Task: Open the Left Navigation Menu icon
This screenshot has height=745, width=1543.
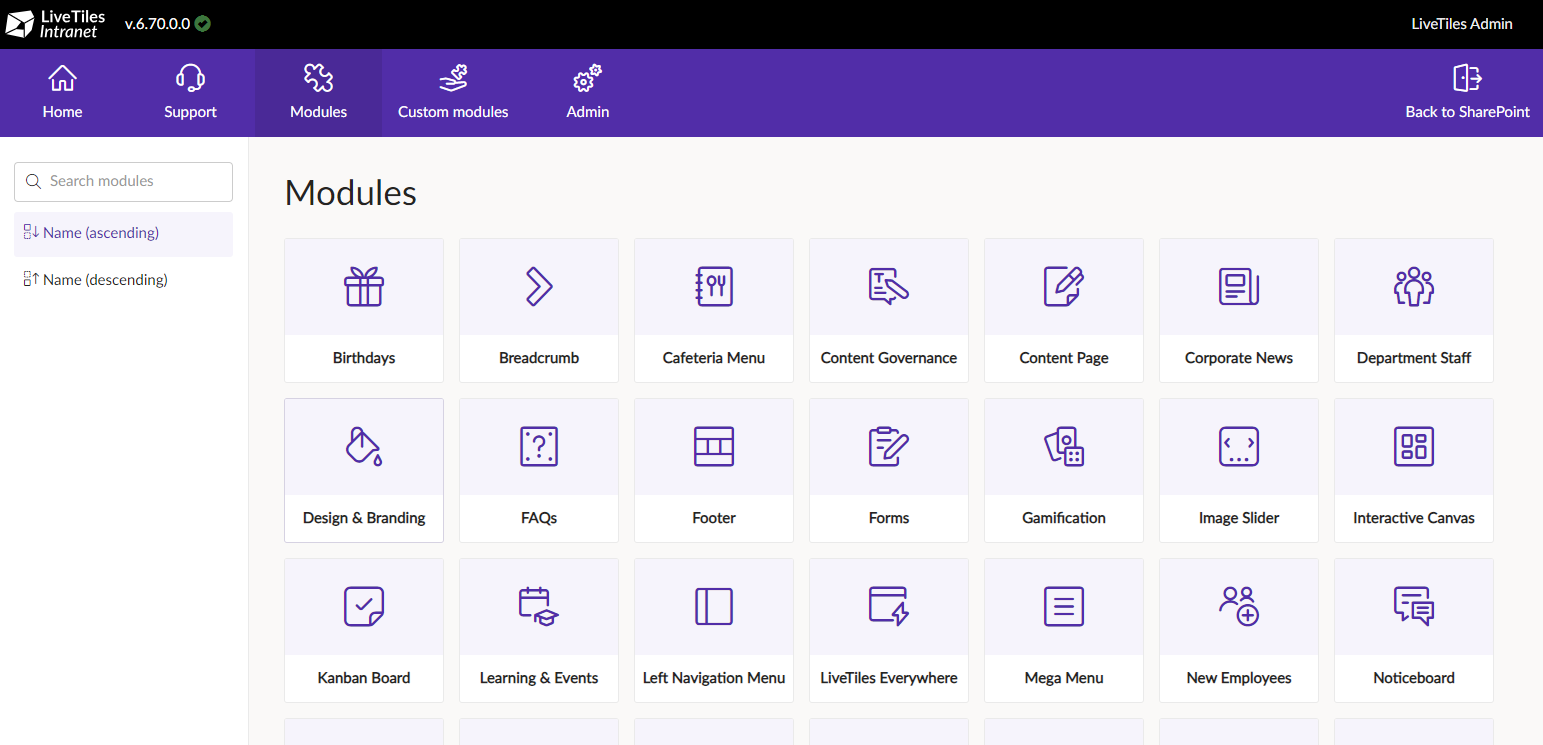Action: 714,607
